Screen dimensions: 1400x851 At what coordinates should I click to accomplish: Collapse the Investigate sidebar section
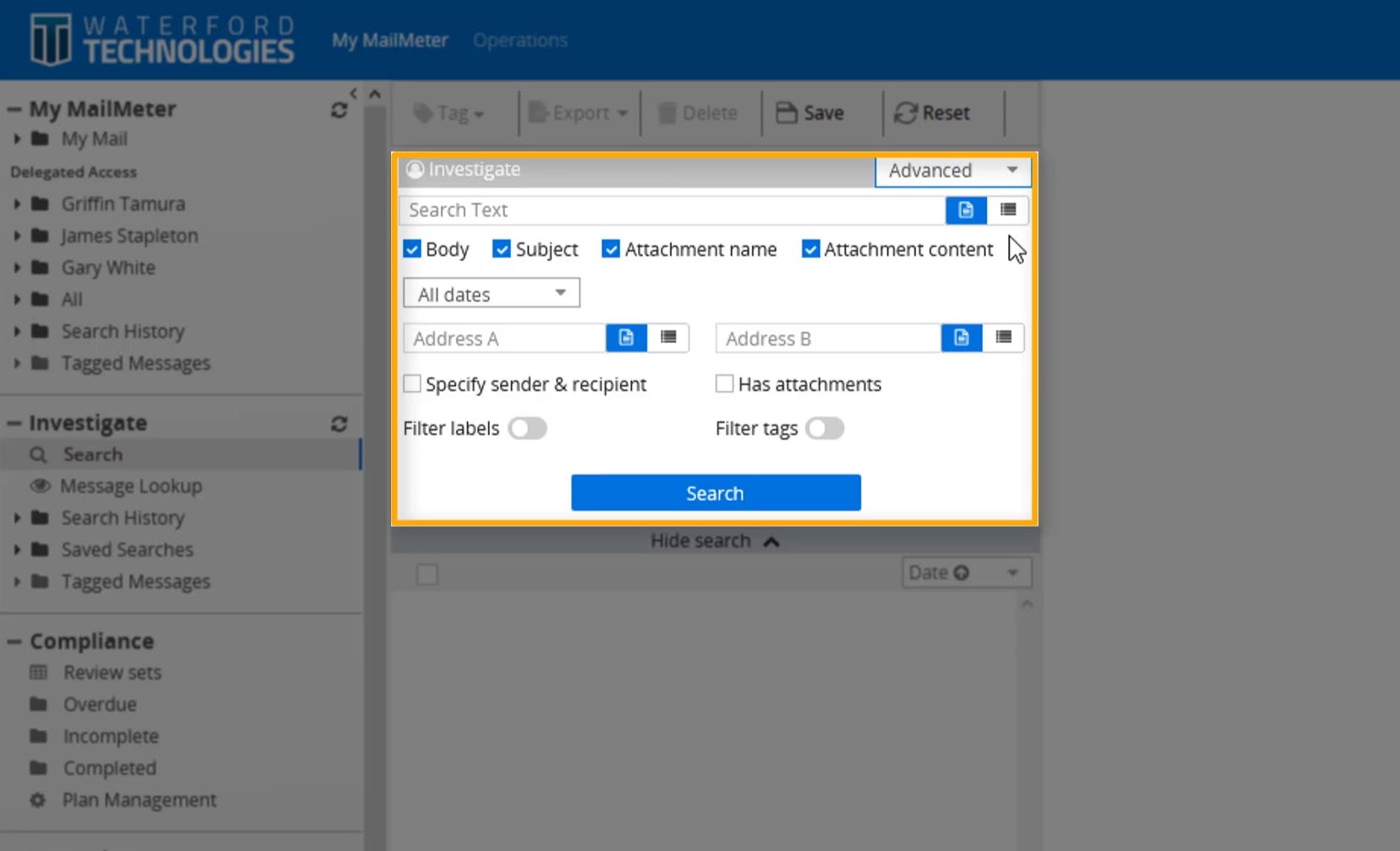pyautogui.click(x=14, y=424)
